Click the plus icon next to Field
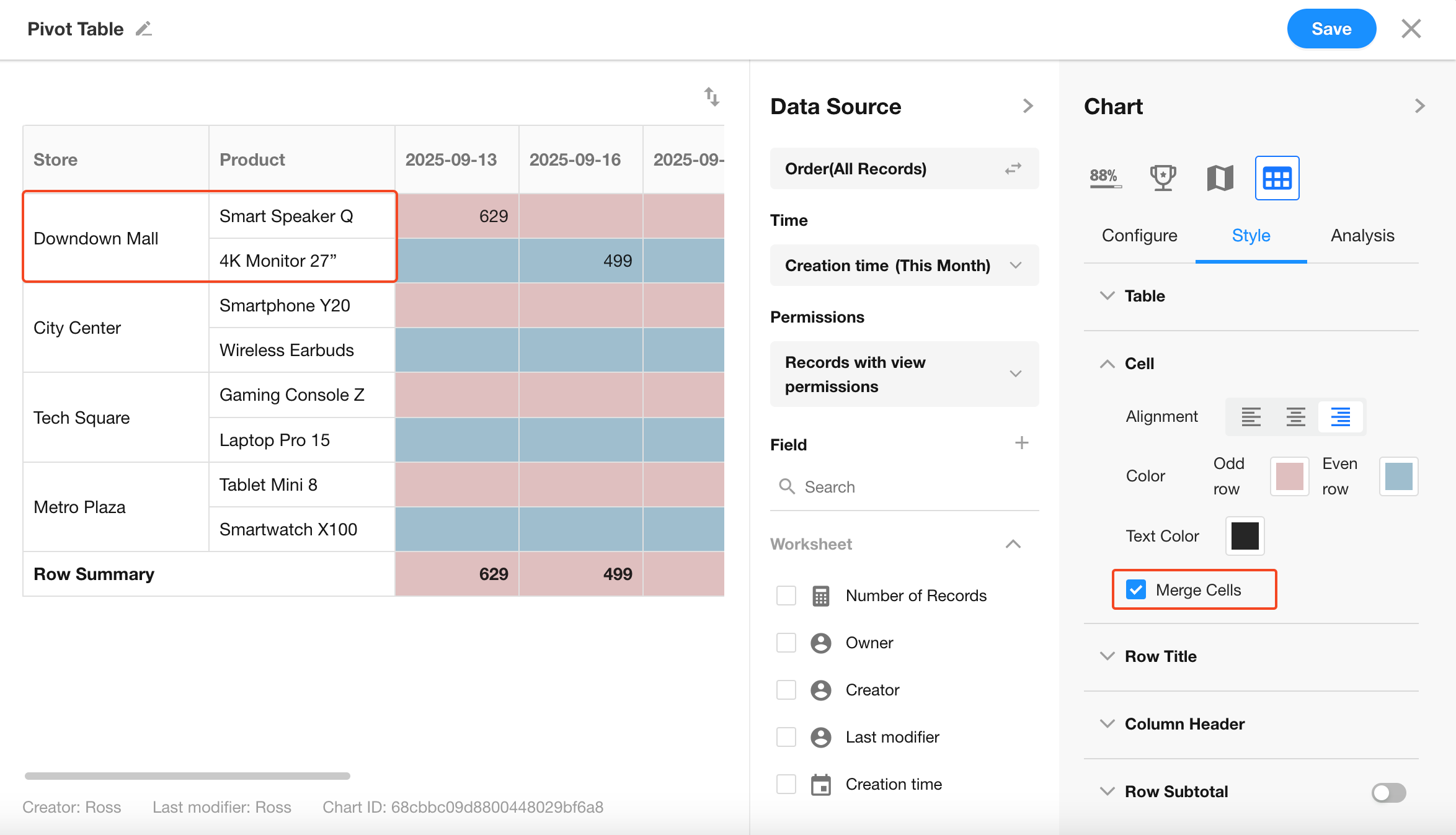This screenshot has height=835, width=1456. 1021,443
